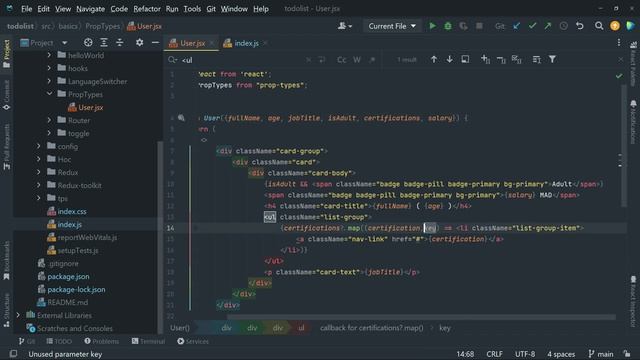Screen dimensions: 640x360
Task: Expand the helloWorld folder
Action: [49, 55]
